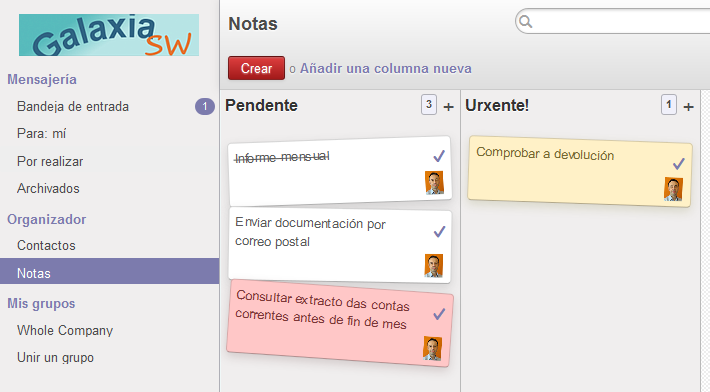Select Notas in the sidebar
Image resolution: width=710 pixels, height=392 pixels.
point(110,271)
